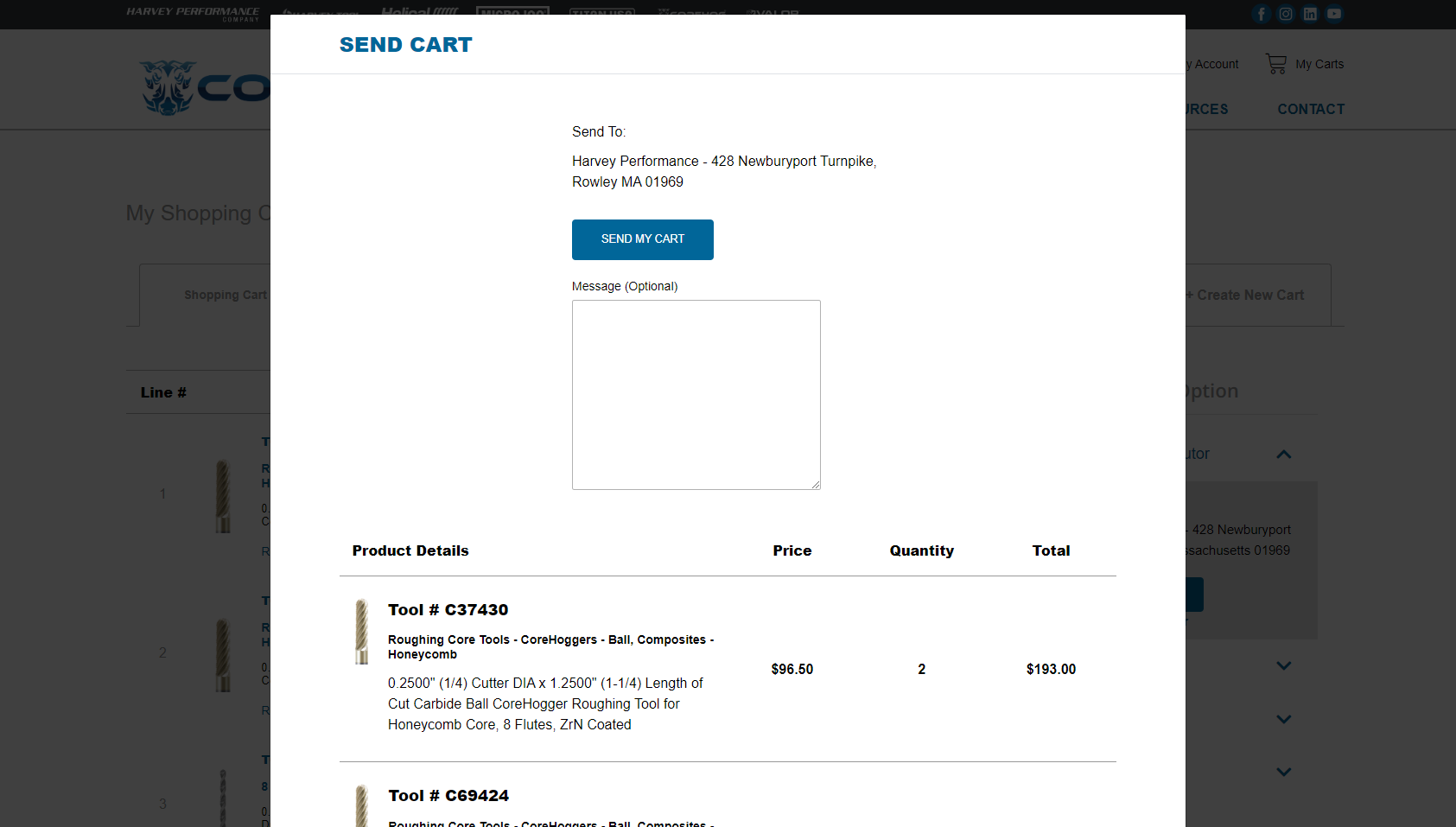Viewport: 1456px width, 827px height.
Task: Click into the optional Message text box
Action: click(696, 394)
